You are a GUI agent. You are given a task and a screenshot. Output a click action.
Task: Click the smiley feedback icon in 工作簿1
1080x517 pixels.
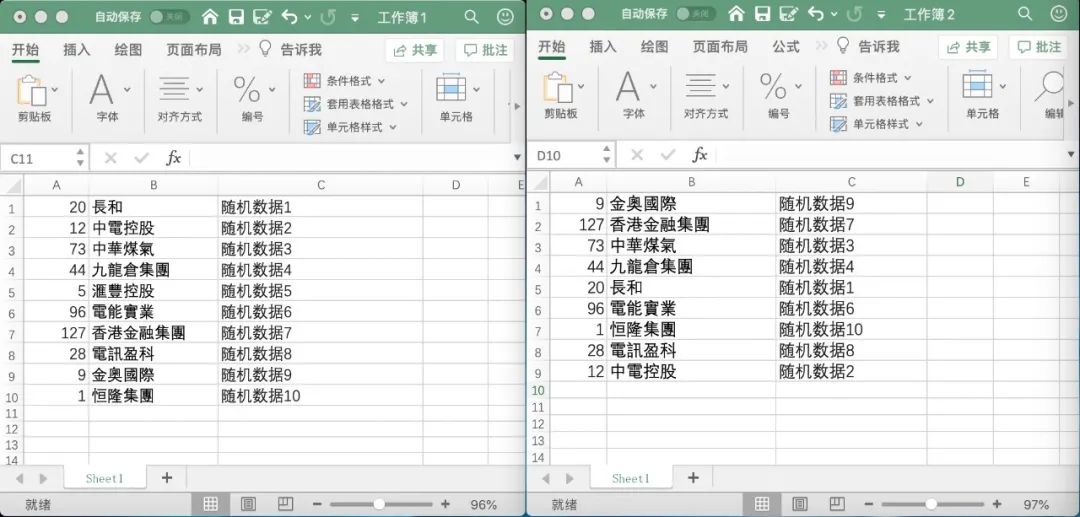506,17
